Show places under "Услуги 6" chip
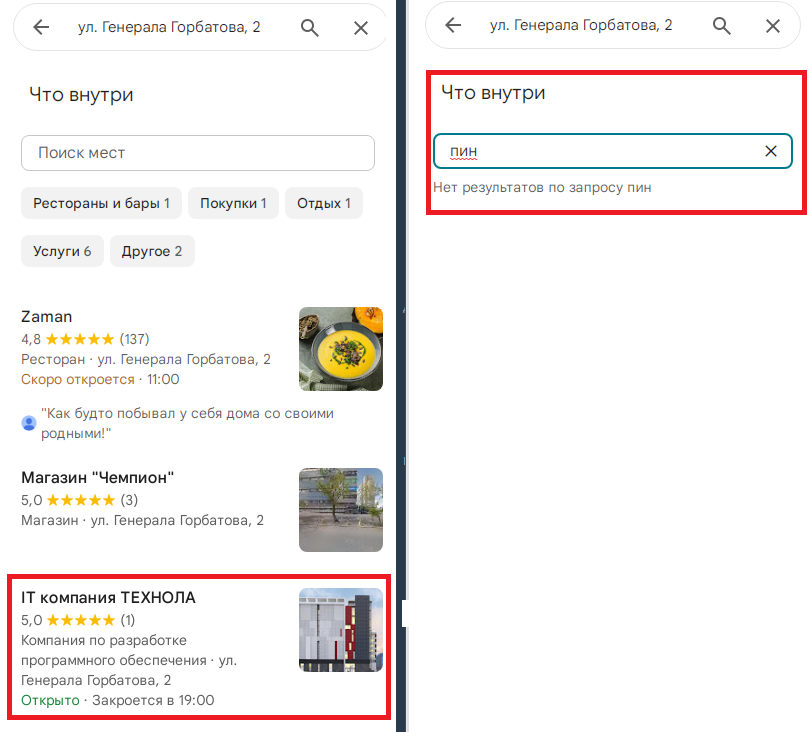This screenshot has height=732, width=808. (62, 251)
